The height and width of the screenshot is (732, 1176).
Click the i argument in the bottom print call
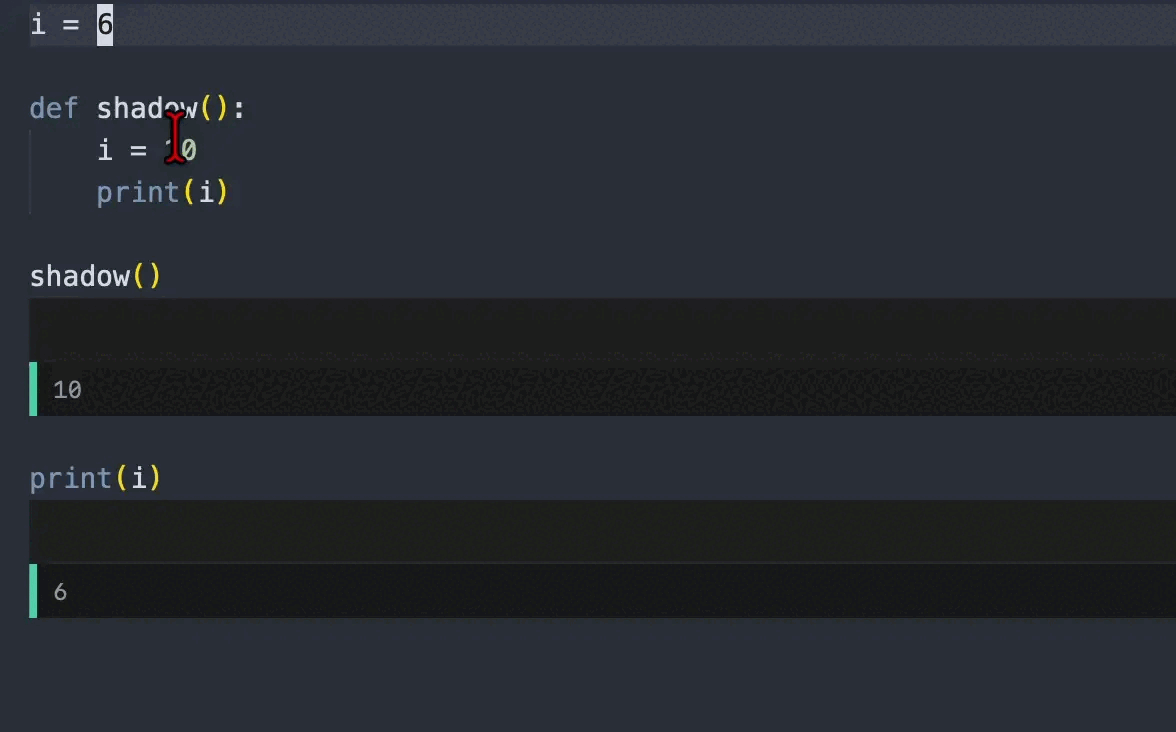[x=138, y=478]
